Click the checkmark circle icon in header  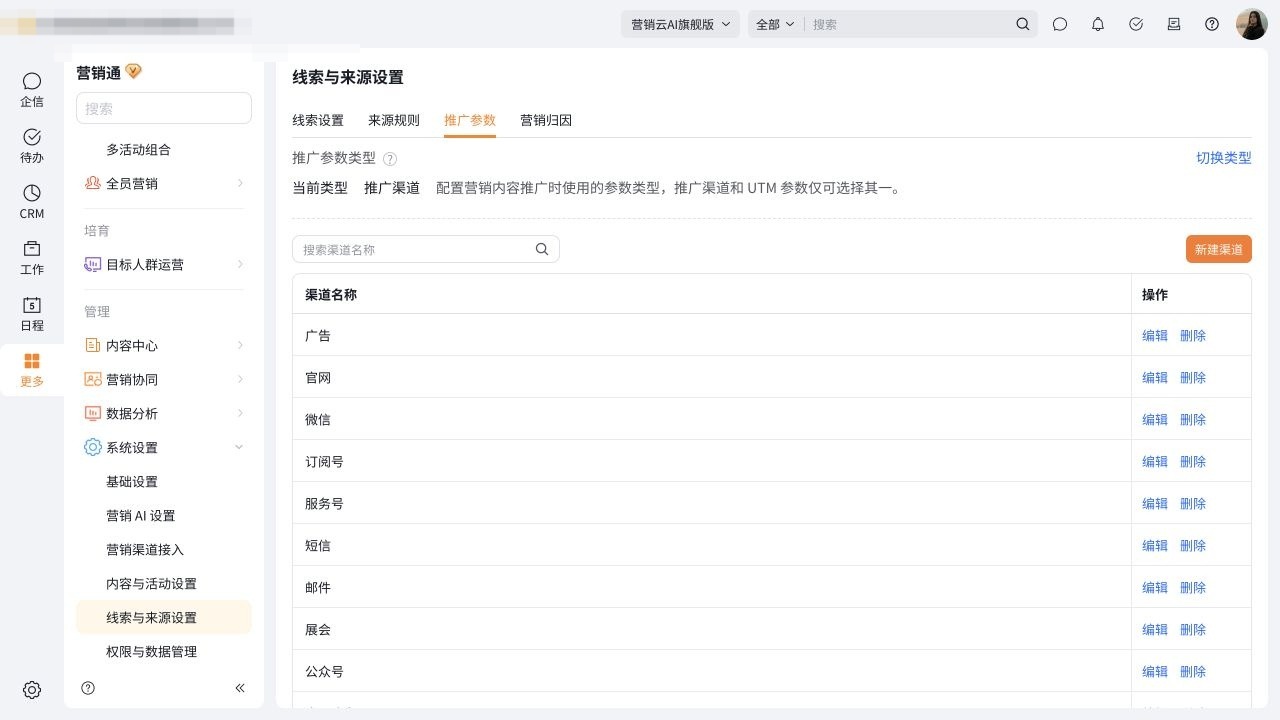point(1136,24)
